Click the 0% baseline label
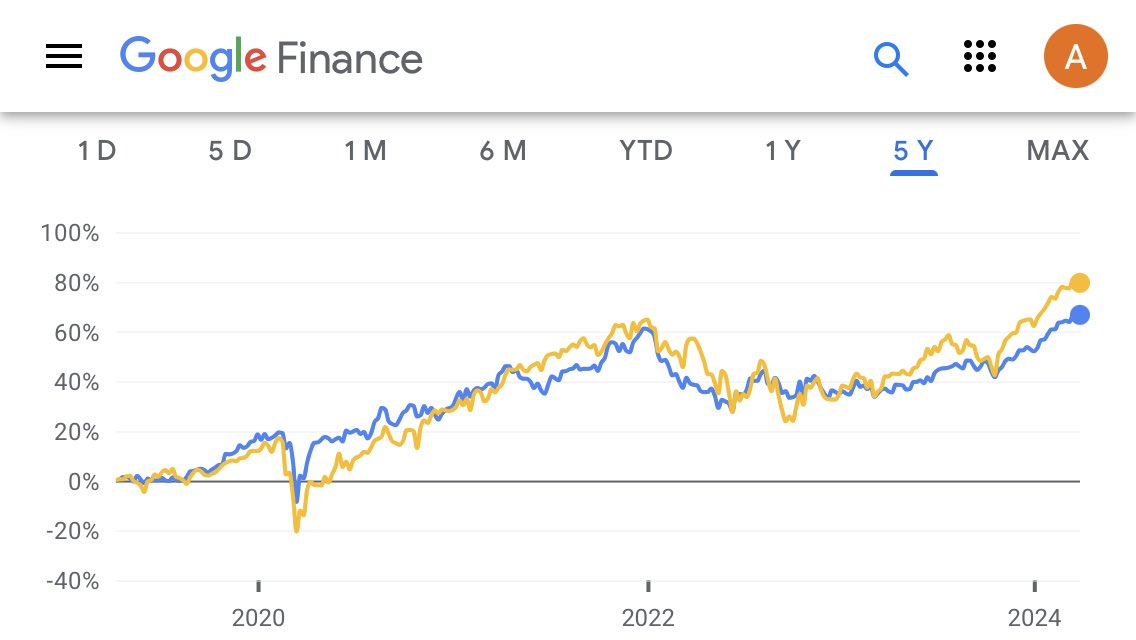The image size is (1136, 640). pos(83,482)
